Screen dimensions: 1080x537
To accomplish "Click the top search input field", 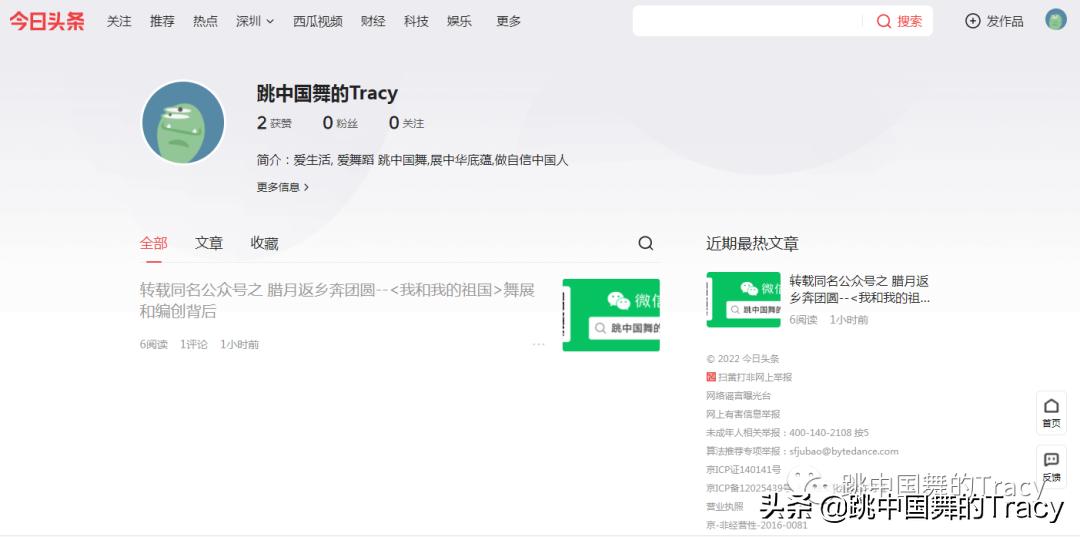I will click(748, 21).
